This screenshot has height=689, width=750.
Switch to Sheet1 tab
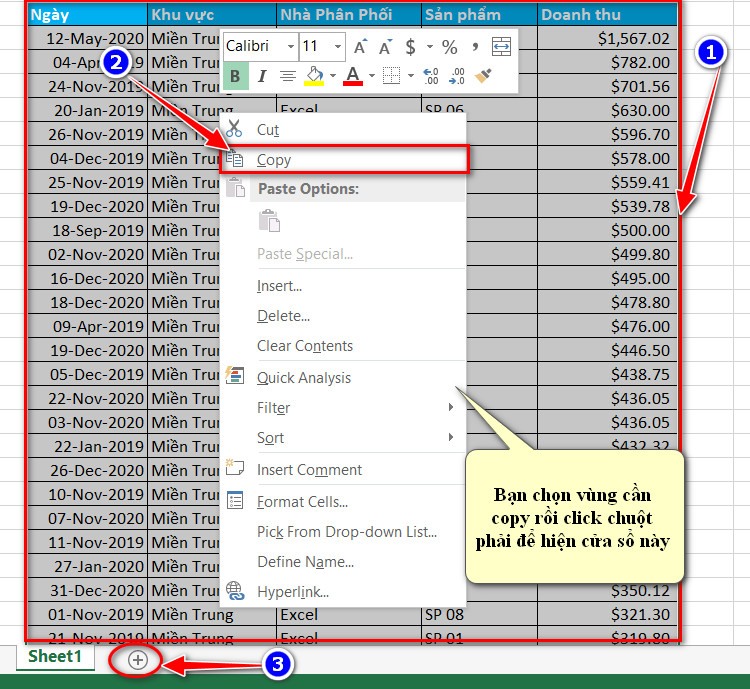55,656
